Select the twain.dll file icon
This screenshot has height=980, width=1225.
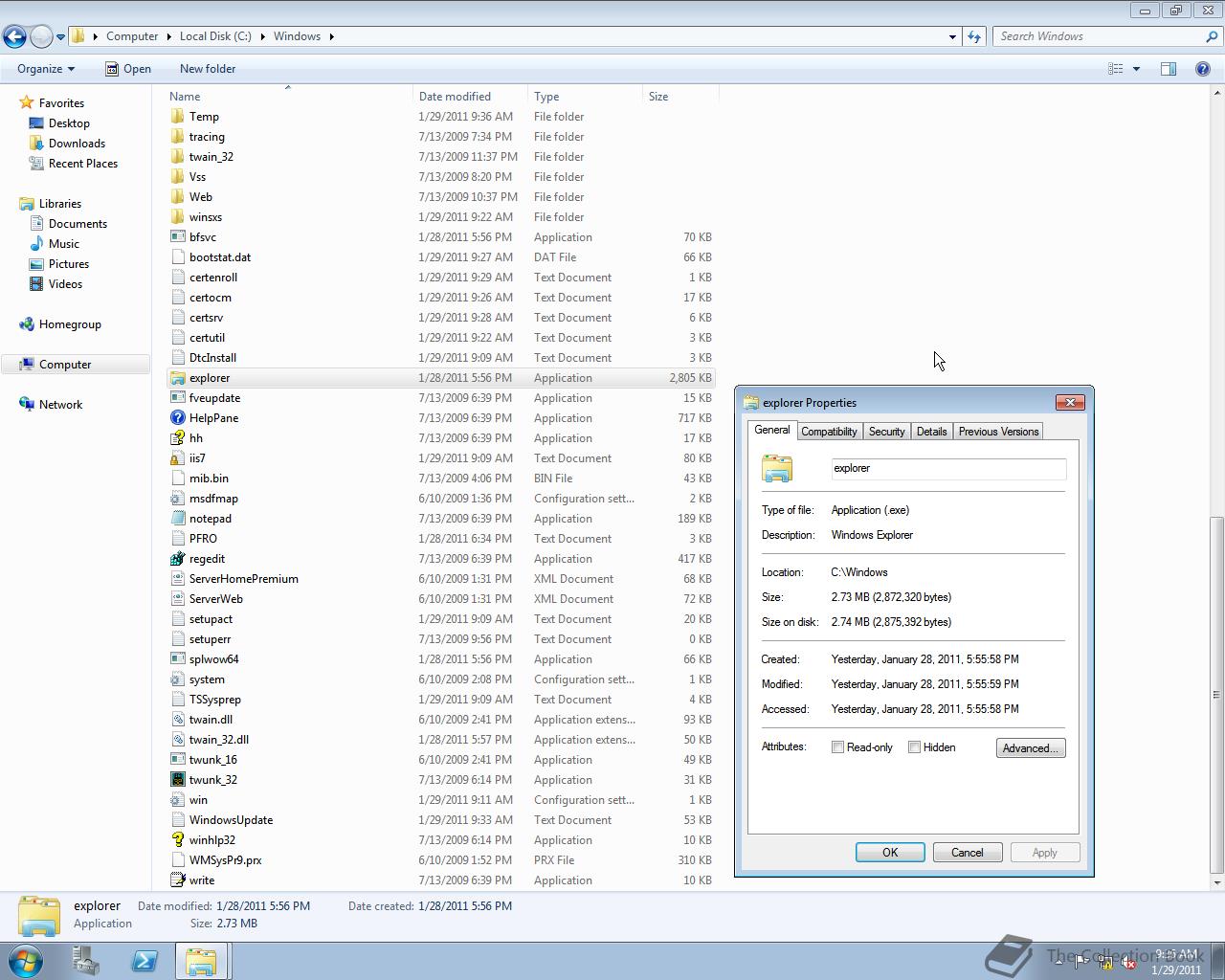[177, 720]
